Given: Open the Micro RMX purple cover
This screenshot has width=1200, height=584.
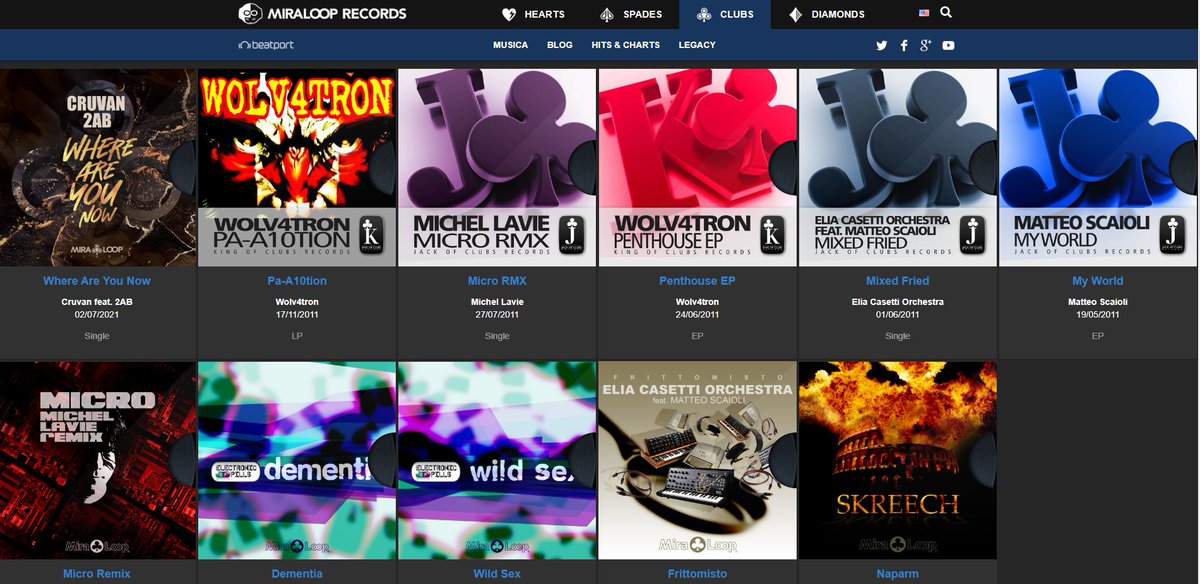Looking at the screenshot, I should (497, 167).
